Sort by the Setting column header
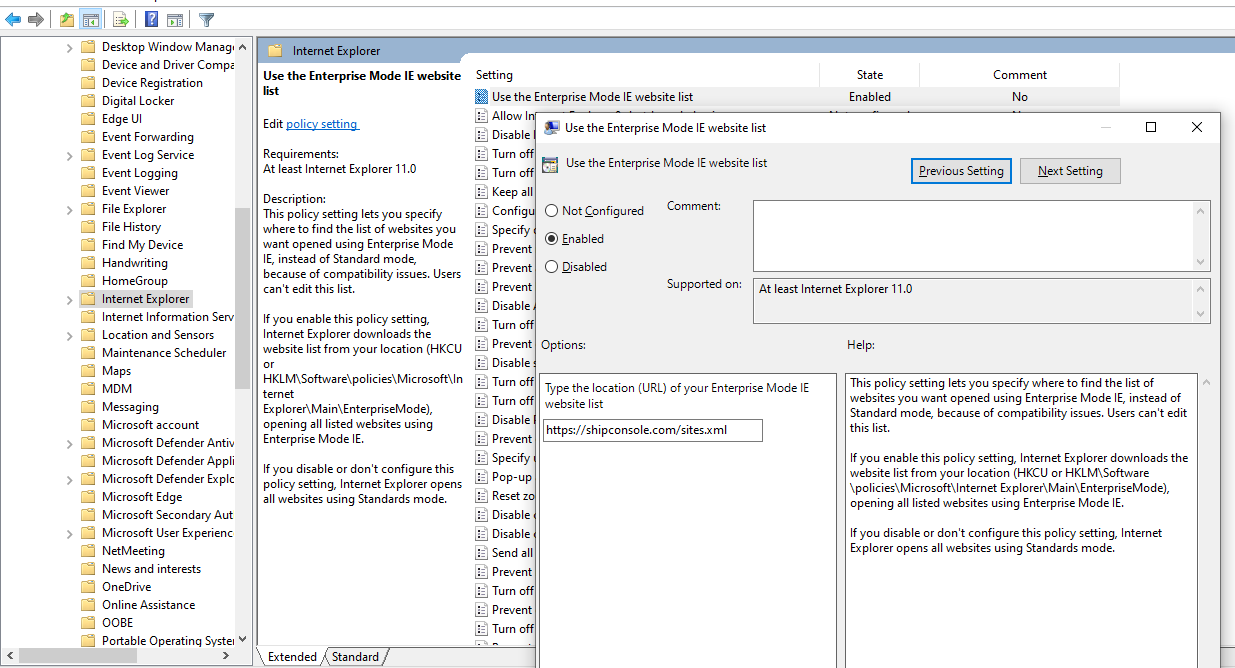The height and width of the screenshot is (668, 1235). 644,75
